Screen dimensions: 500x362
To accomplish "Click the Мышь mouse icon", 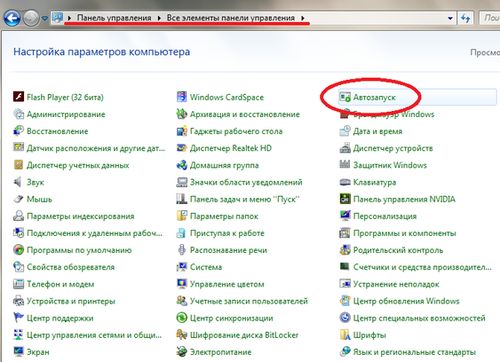I will [18, 199].
